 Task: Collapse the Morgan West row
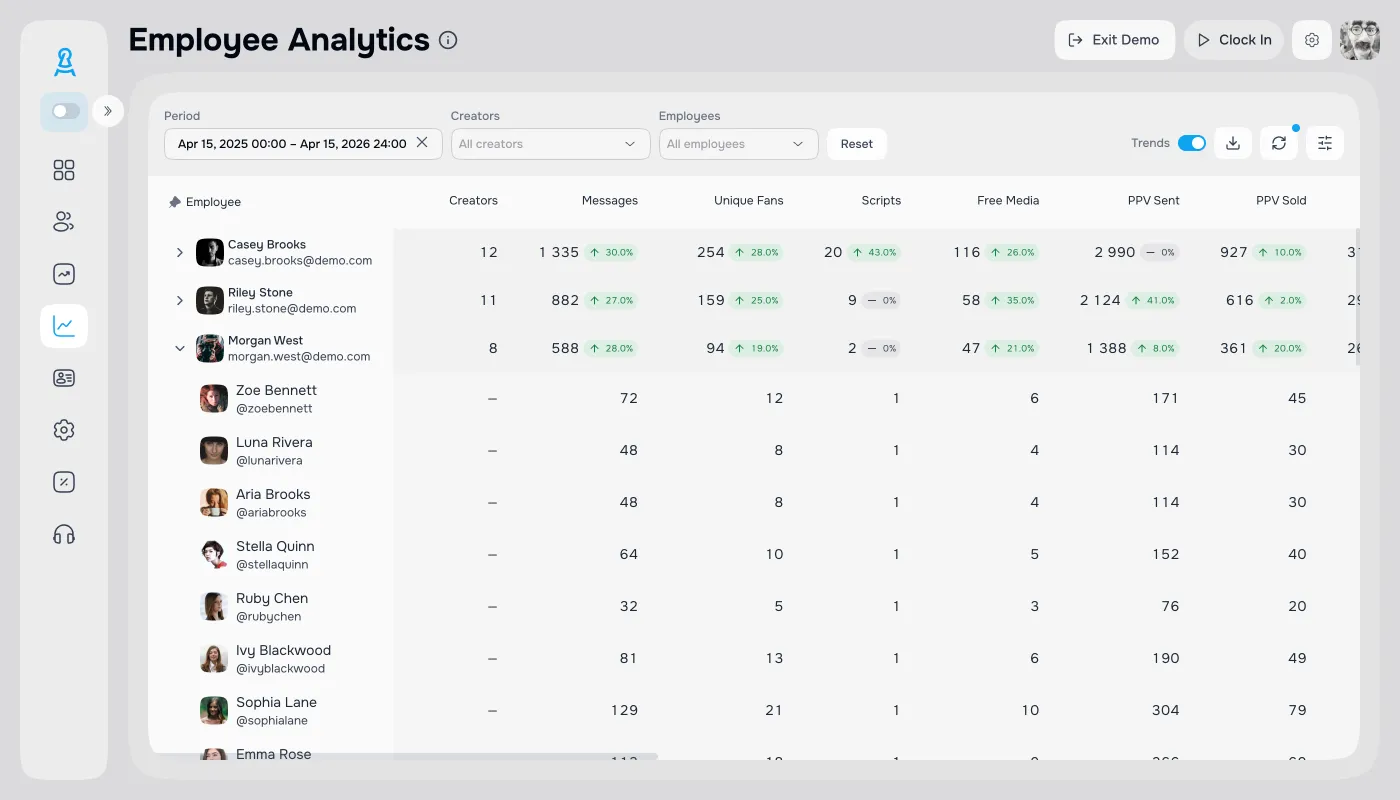[x=180, y=349]
